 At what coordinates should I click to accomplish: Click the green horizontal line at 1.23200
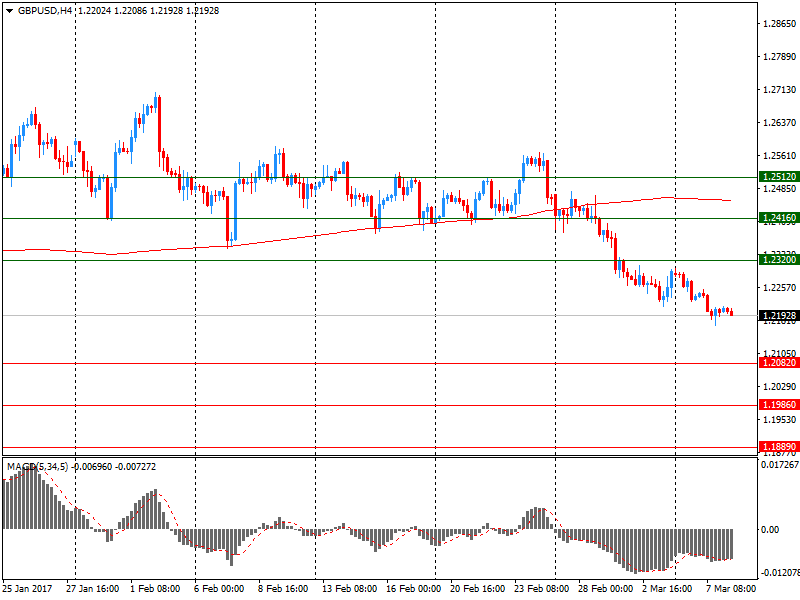pos(380,261)
